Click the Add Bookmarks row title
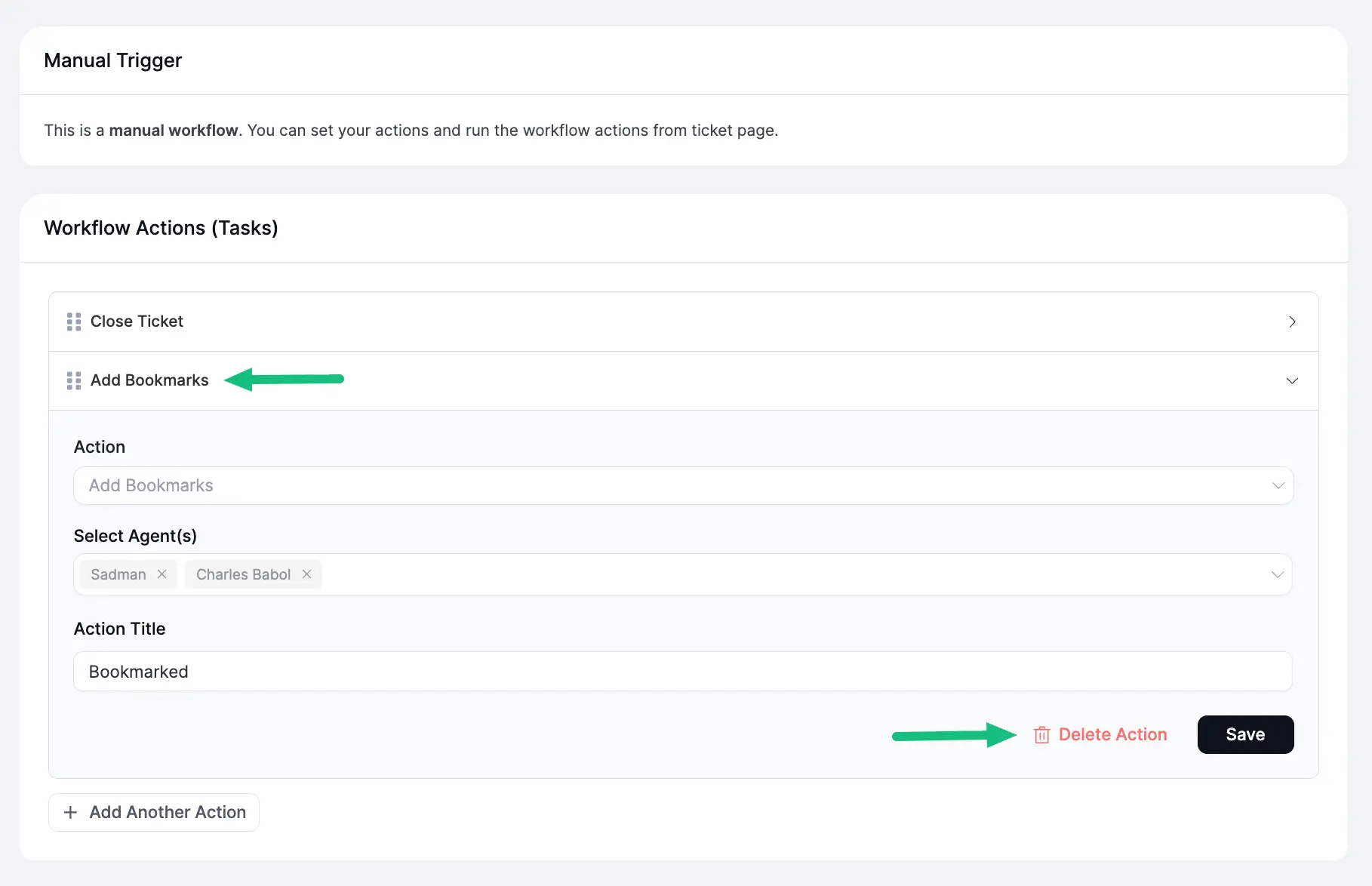1372x886 pixels. 149,380
